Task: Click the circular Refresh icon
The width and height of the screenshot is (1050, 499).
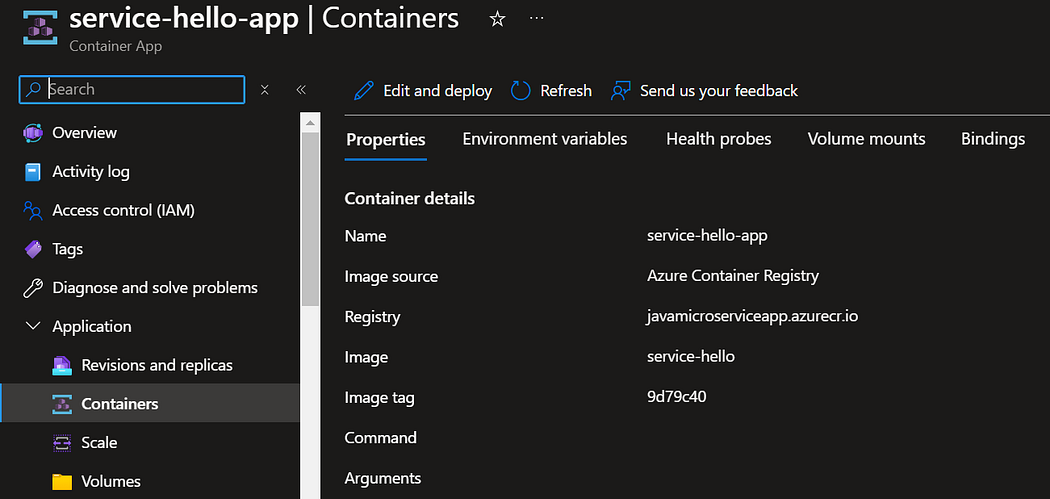Action: [x=520, y=90]
